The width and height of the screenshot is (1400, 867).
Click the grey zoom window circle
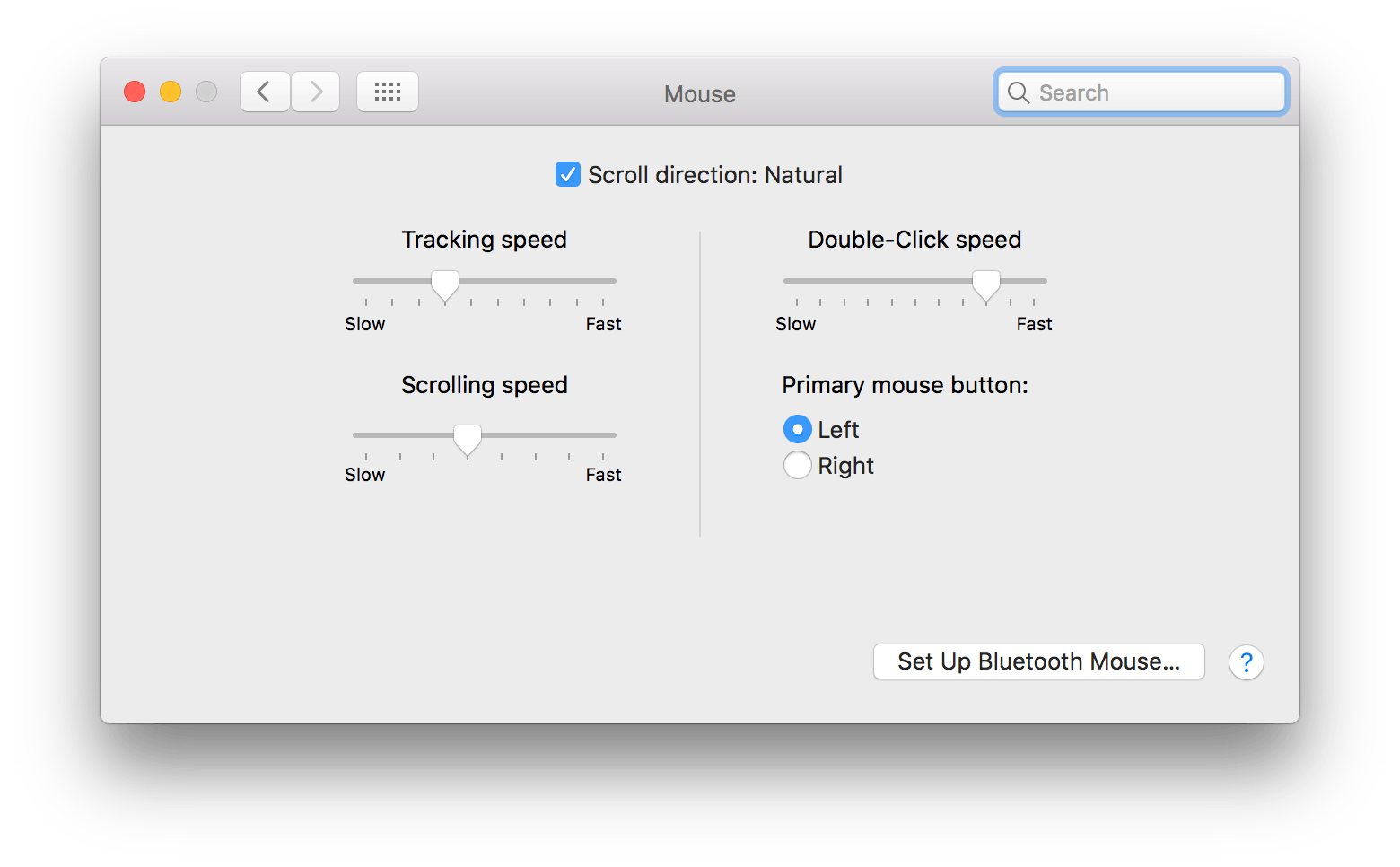click(x=206, y=91)
